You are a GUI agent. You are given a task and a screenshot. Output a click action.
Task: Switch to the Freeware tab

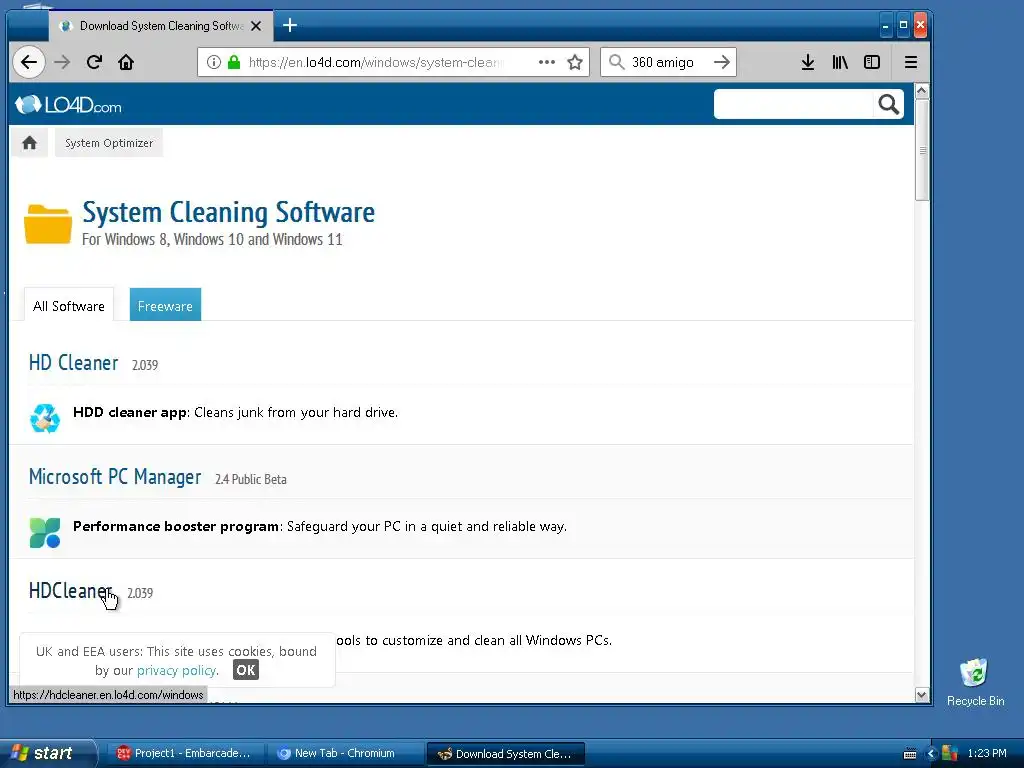click(x=165, y=305)
